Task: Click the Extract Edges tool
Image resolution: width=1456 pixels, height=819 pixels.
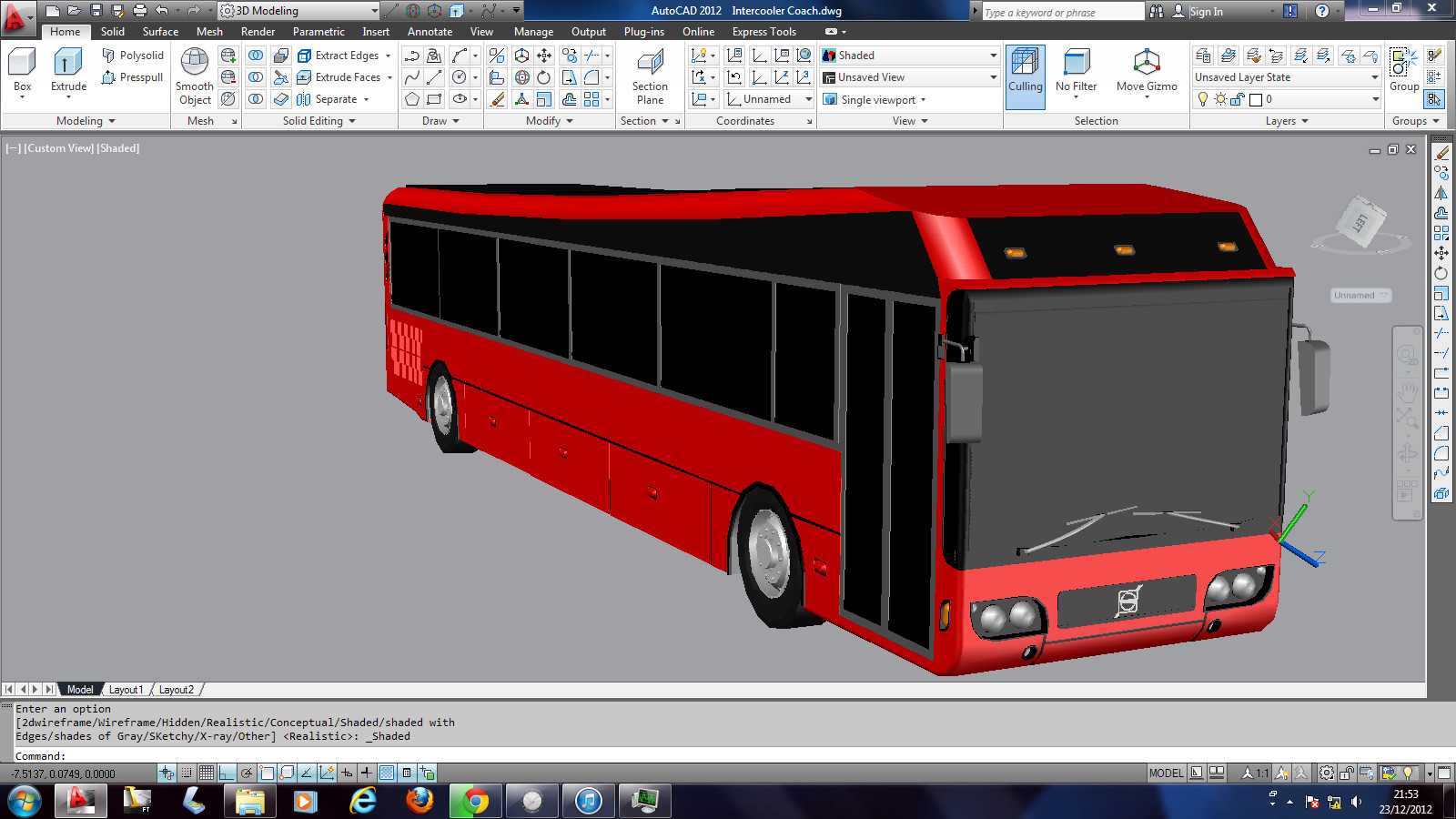Action: pos(338,56)
